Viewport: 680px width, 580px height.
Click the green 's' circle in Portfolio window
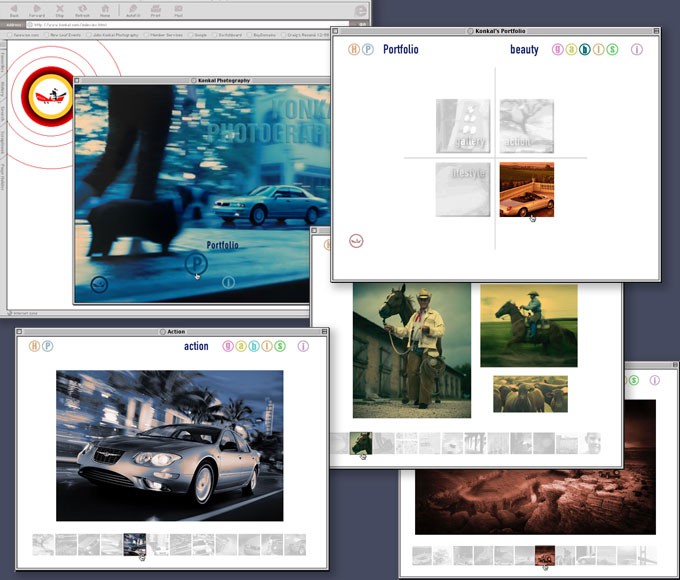[x=611, y=49]
